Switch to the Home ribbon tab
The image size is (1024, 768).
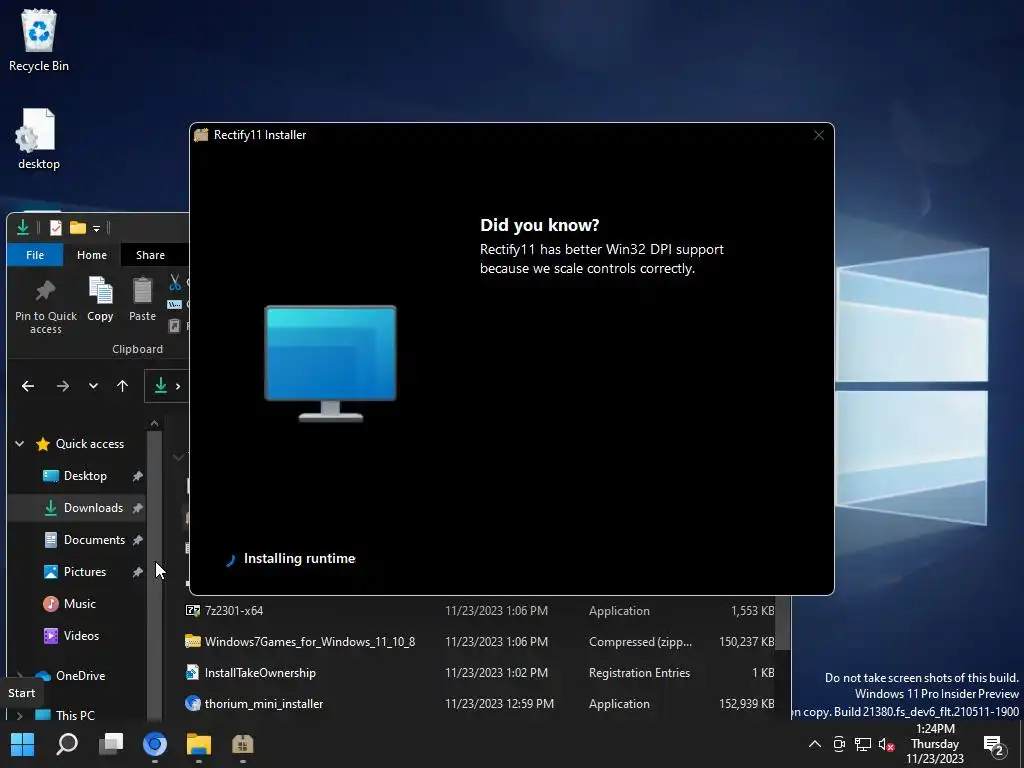(x=91, y=255)
